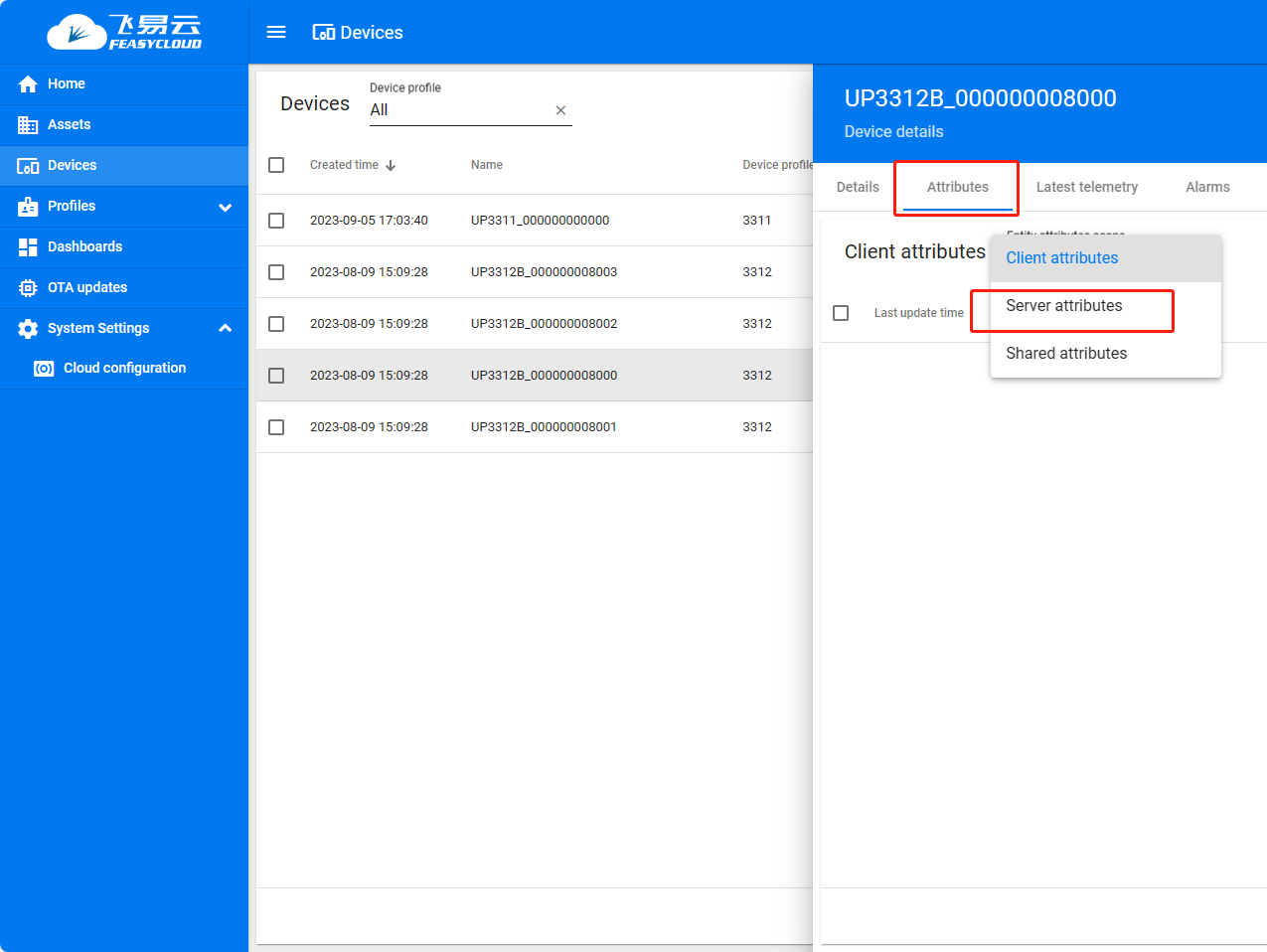Click the hamburger menu icon
Viewport: 1267px width, 952px height.
[x=276, y=32]
